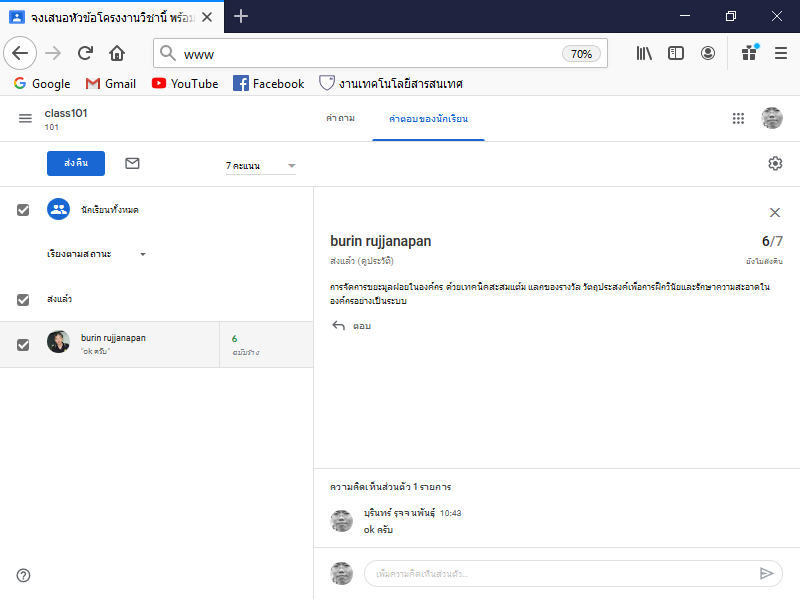Open the ดูประวัติ submission history link
Screen dimensions: 800x600
[x=376, y=261]
